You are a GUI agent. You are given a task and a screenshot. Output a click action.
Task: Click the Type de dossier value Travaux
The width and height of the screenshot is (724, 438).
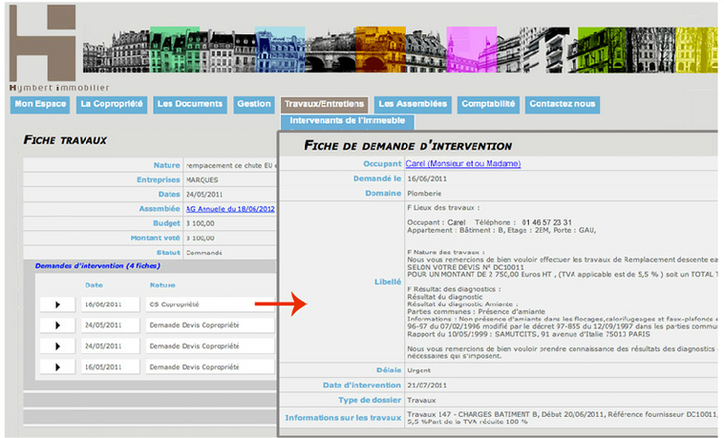(x=422, y=400)
